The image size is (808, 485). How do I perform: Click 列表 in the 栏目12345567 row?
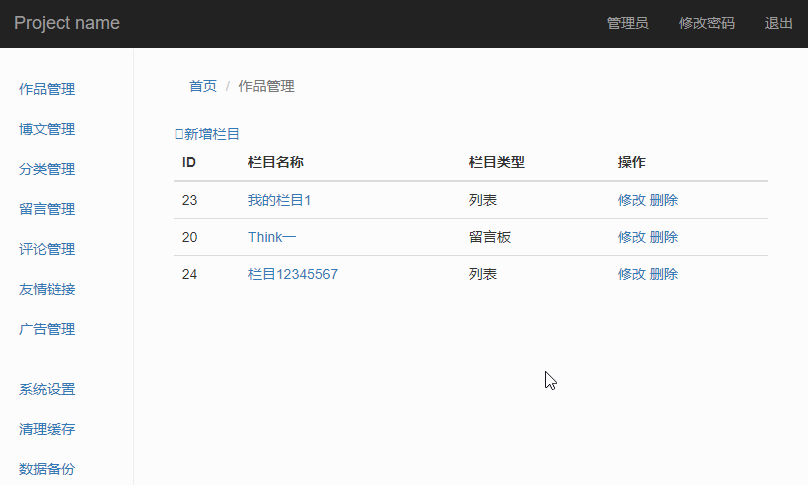483,274
